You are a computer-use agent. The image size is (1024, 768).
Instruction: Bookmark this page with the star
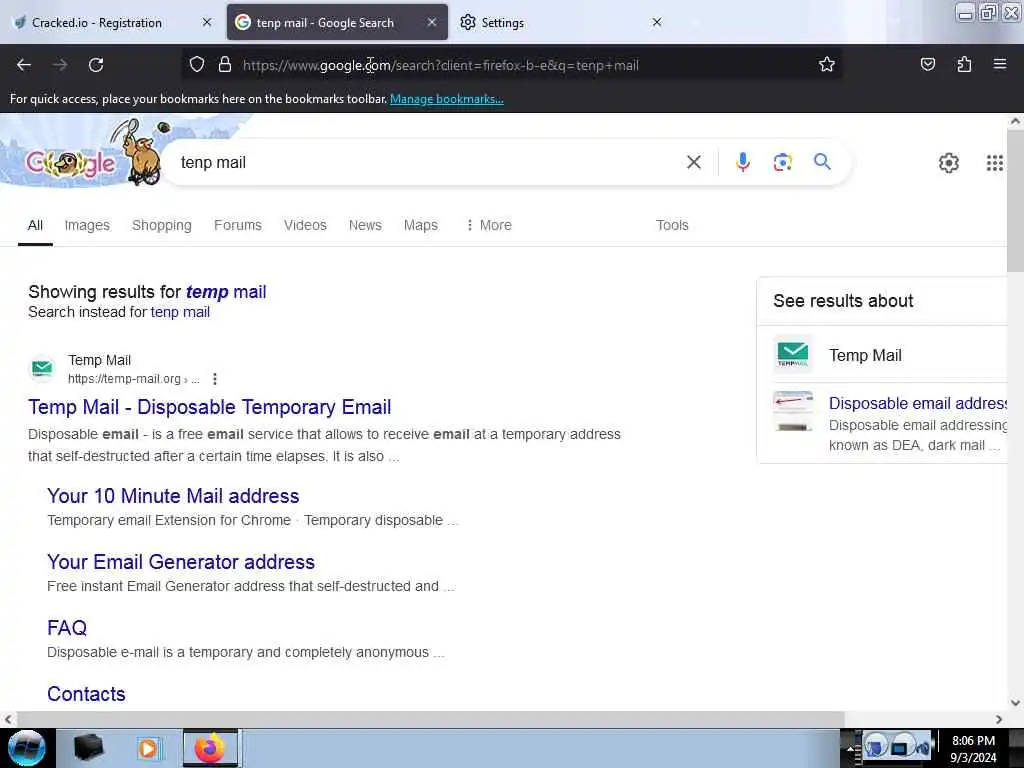coord(827,65)
